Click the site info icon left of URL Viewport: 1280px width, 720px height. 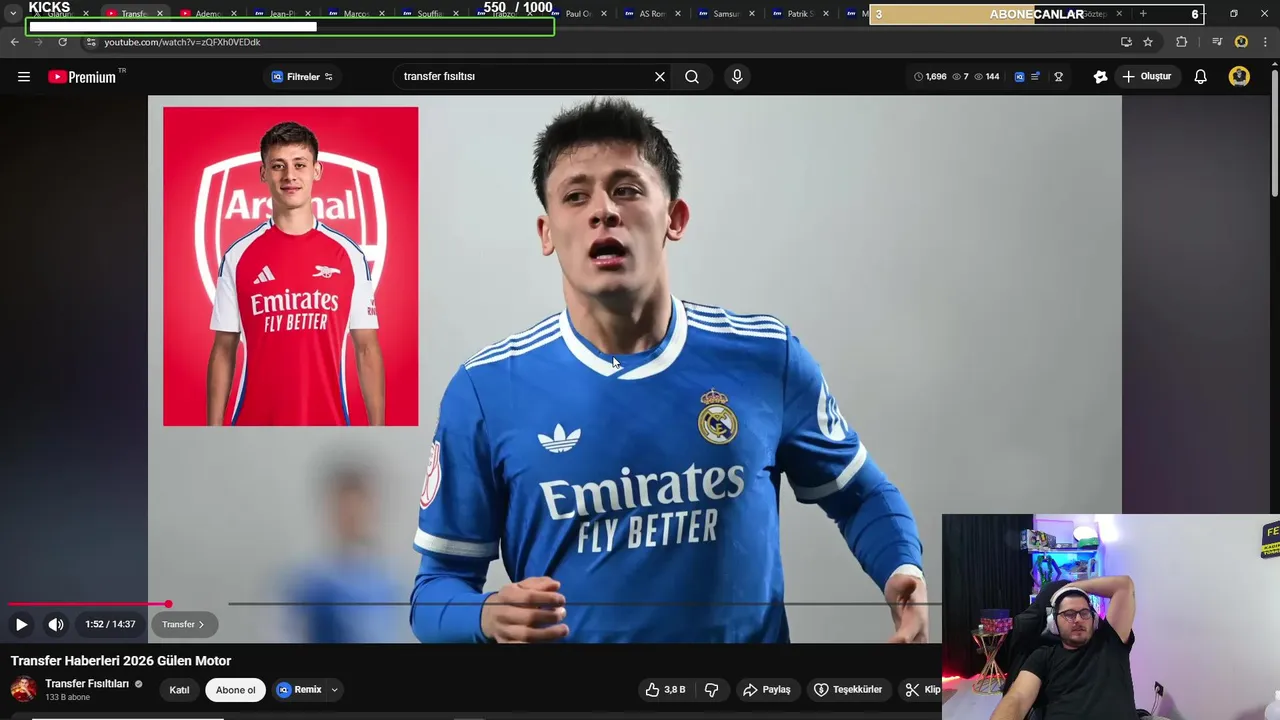click(91, 42)
